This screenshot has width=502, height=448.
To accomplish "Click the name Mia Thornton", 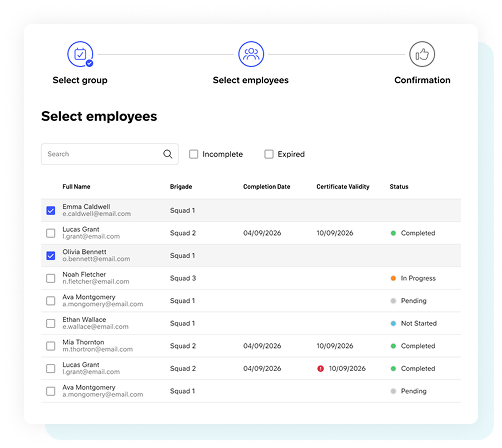I will (x=83, y=342).
